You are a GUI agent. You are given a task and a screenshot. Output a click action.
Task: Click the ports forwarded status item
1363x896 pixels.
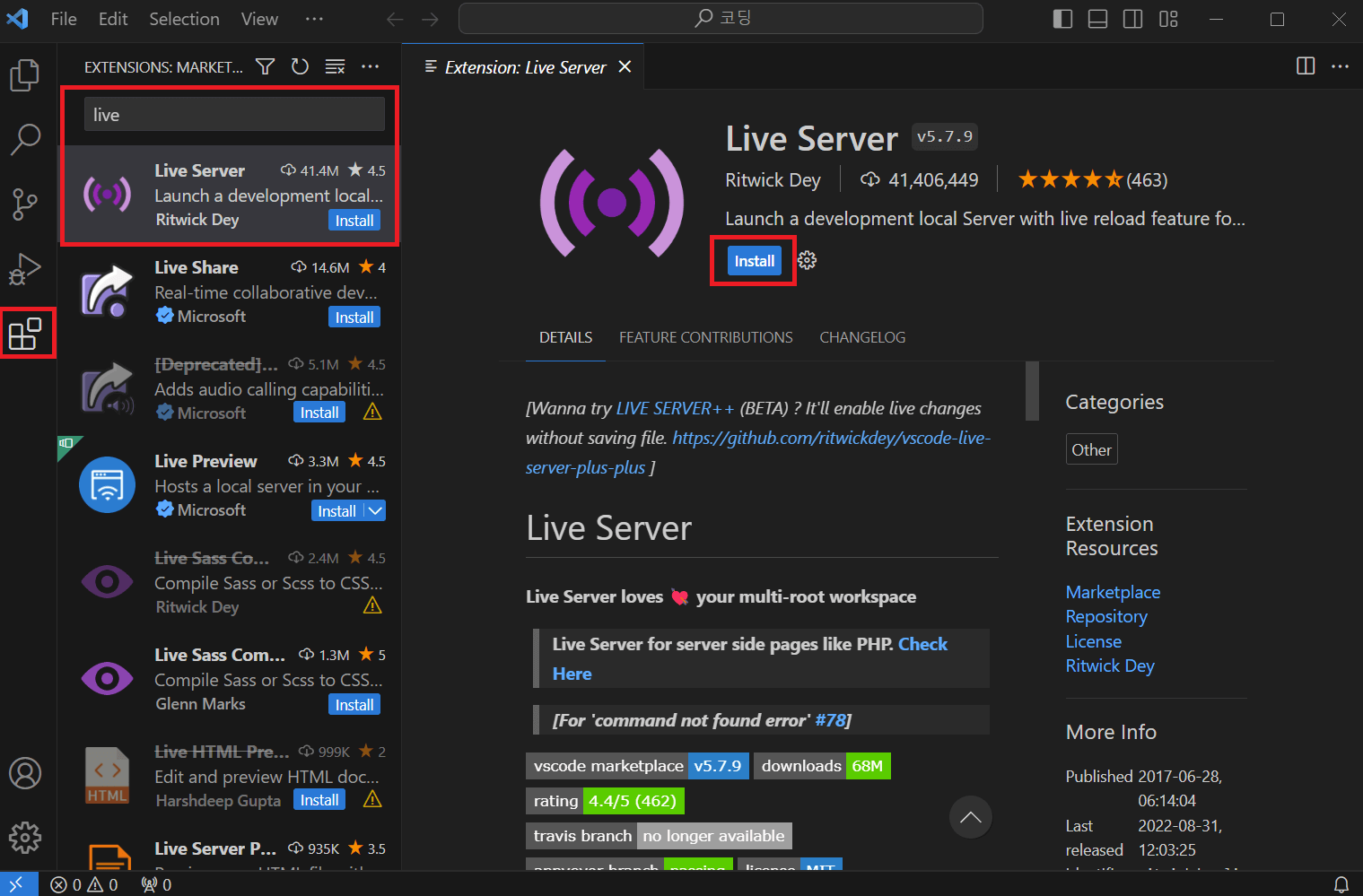[x=156, y=884]
